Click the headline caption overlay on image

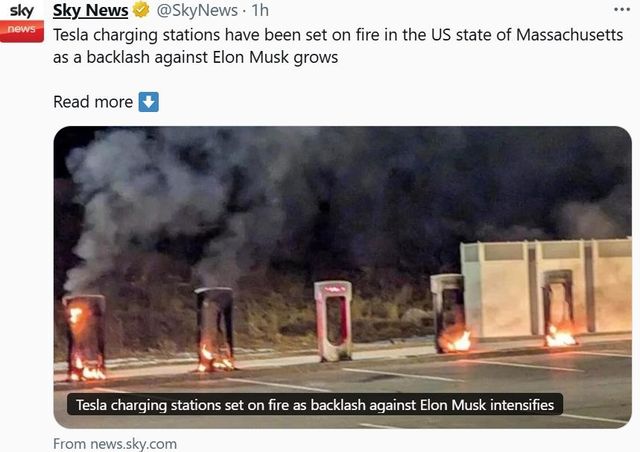pos(315,405)
